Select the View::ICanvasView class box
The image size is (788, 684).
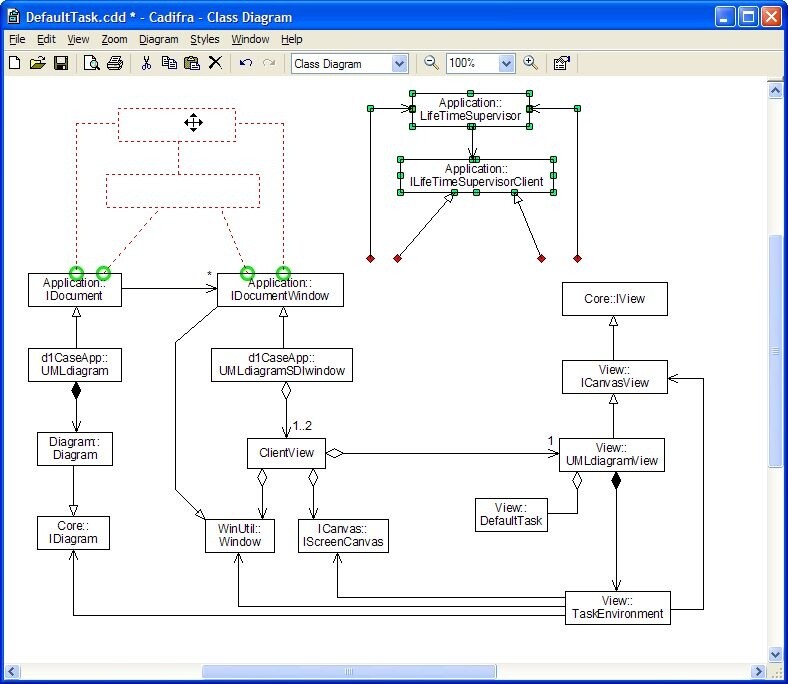coord(615,376)
